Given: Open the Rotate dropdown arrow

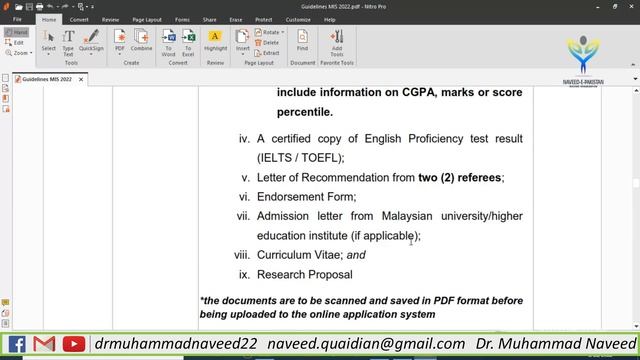Looking at the screenshot, I should [x=283, y=32].
